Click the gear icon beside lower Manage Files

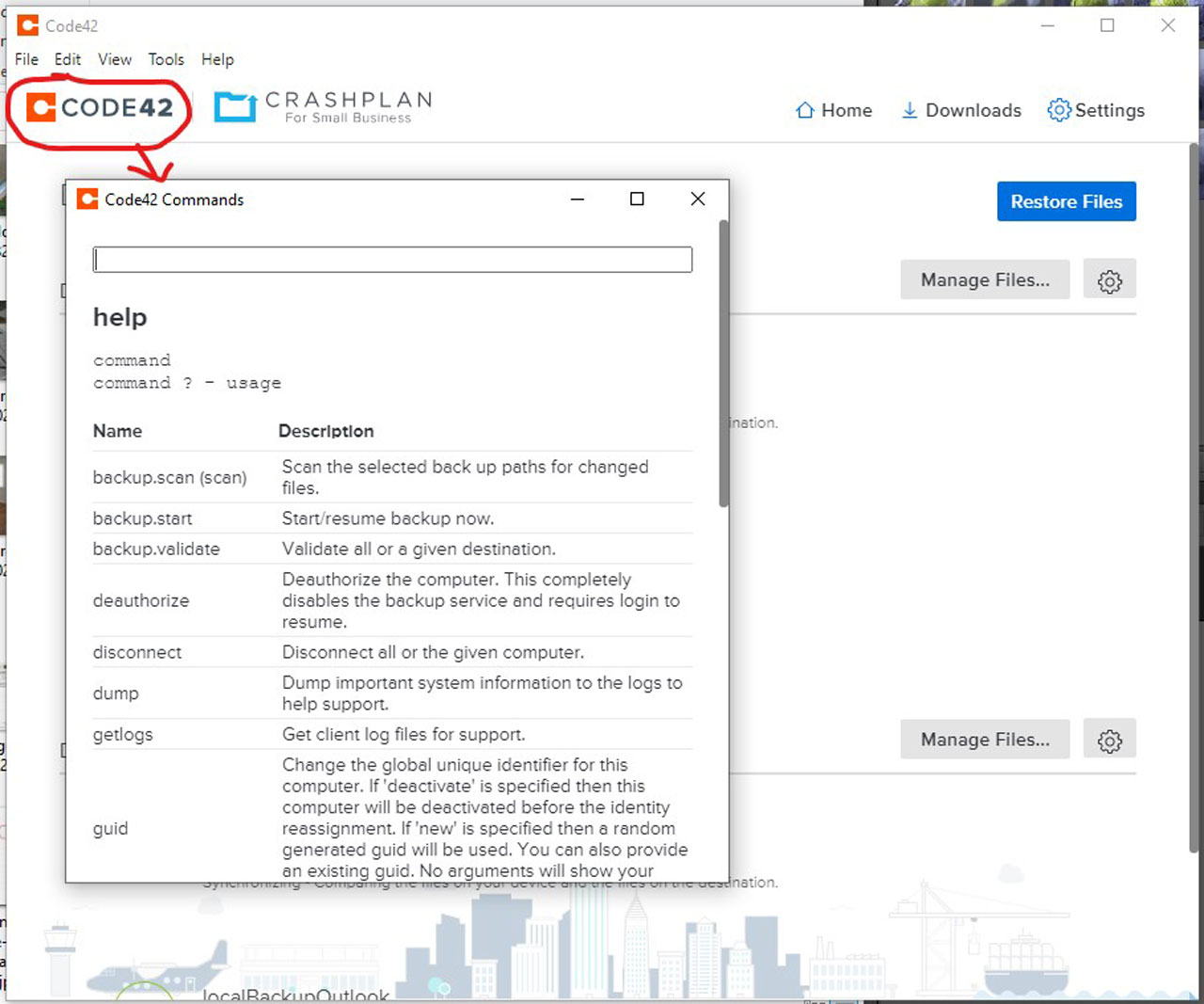1110,740
